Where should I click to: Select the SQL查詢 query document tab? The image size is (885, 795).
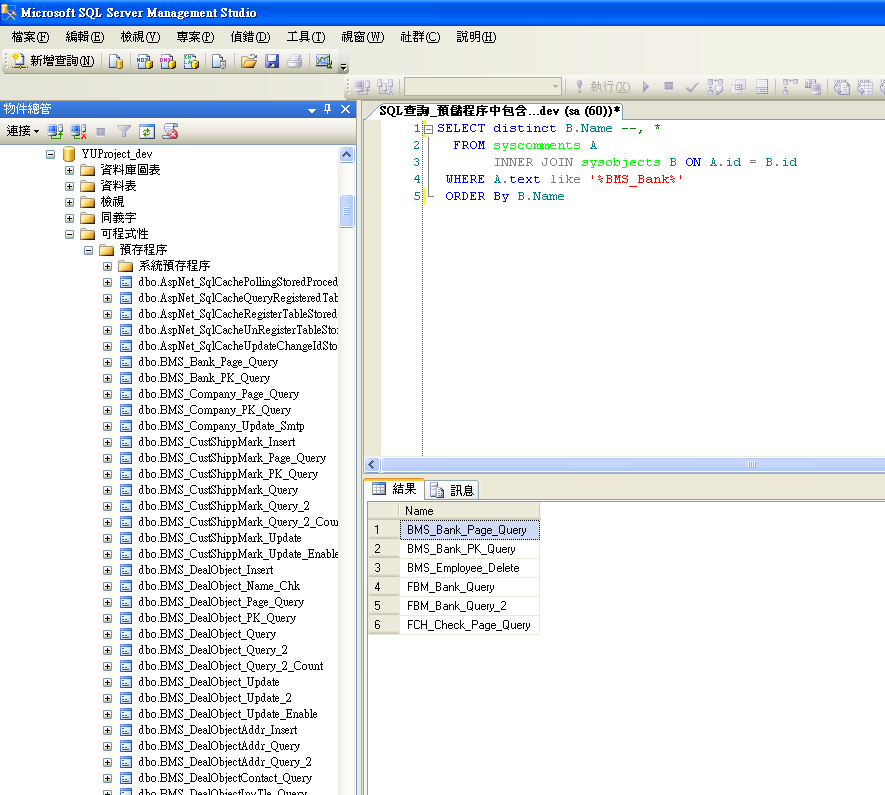499,111
